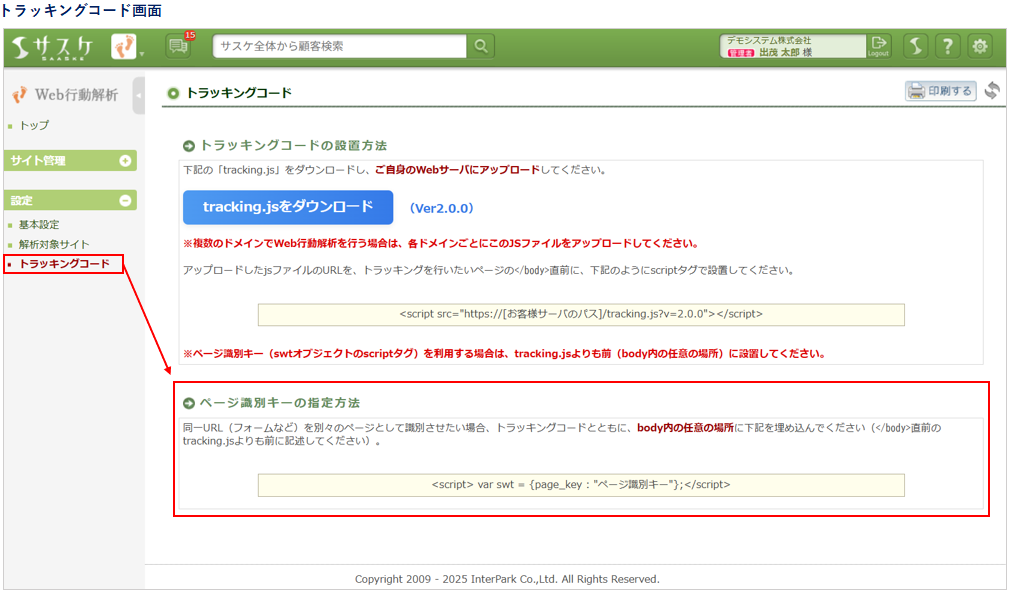Open the Saaske S icon in header
Viewport: 1010px width, 595px height.
915,46
